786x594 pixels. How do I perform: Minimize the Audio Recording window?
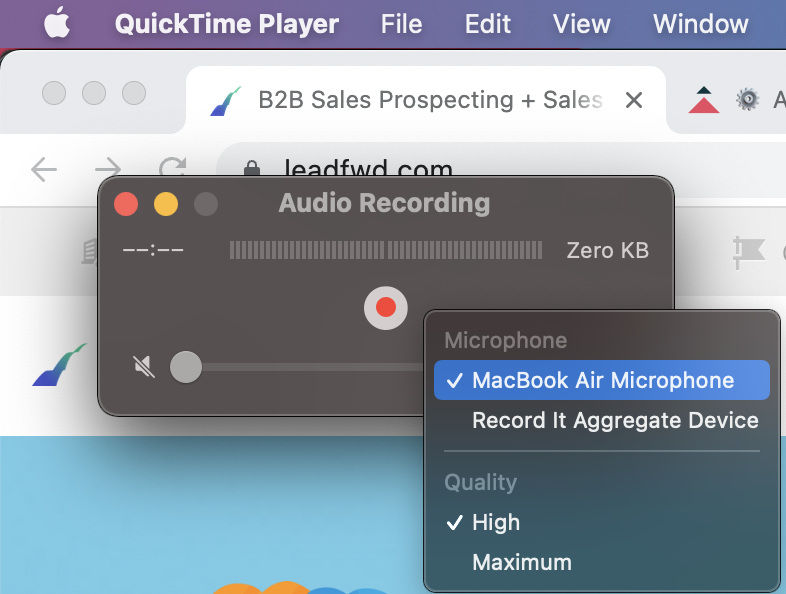pos(166,204)
